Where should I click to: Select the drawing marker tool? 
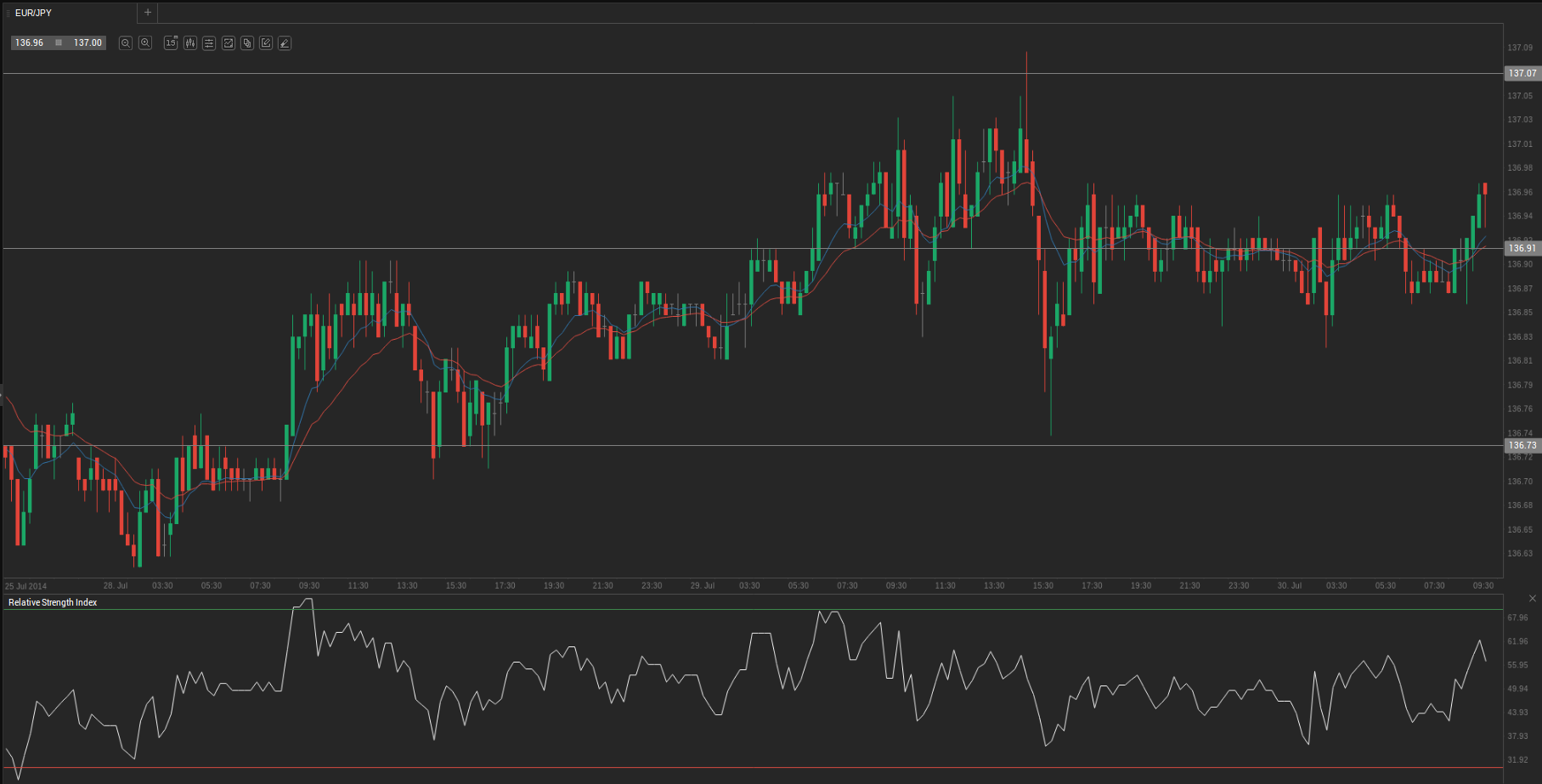click(285, 43)
